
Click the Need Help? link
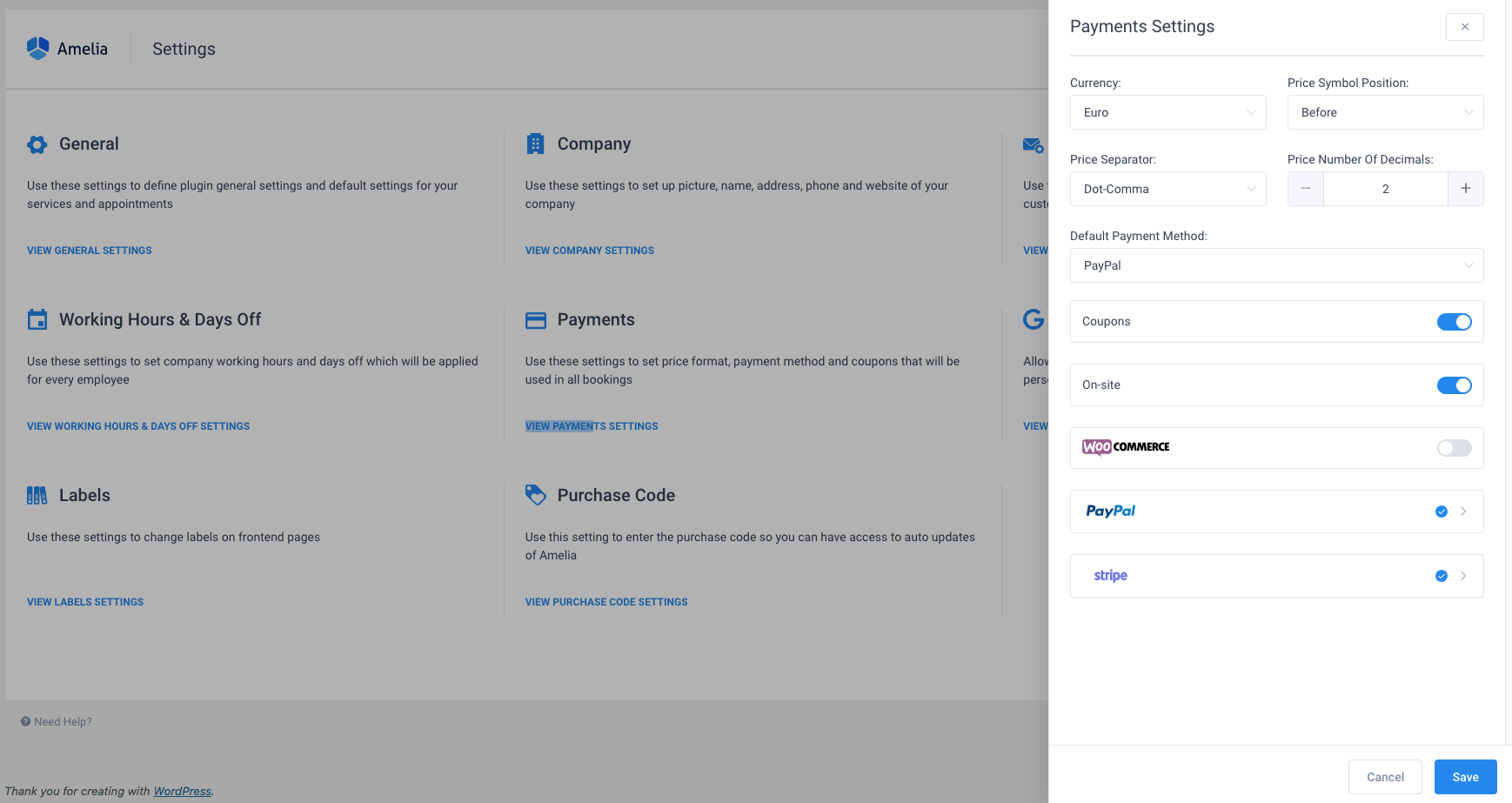click(x=63, y=722)
